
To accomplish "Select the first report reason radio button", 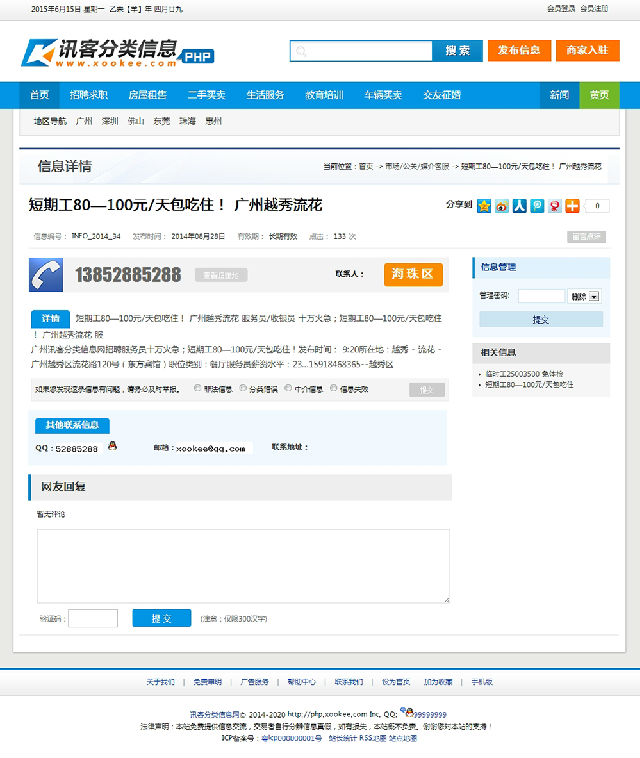I will 197,388.
